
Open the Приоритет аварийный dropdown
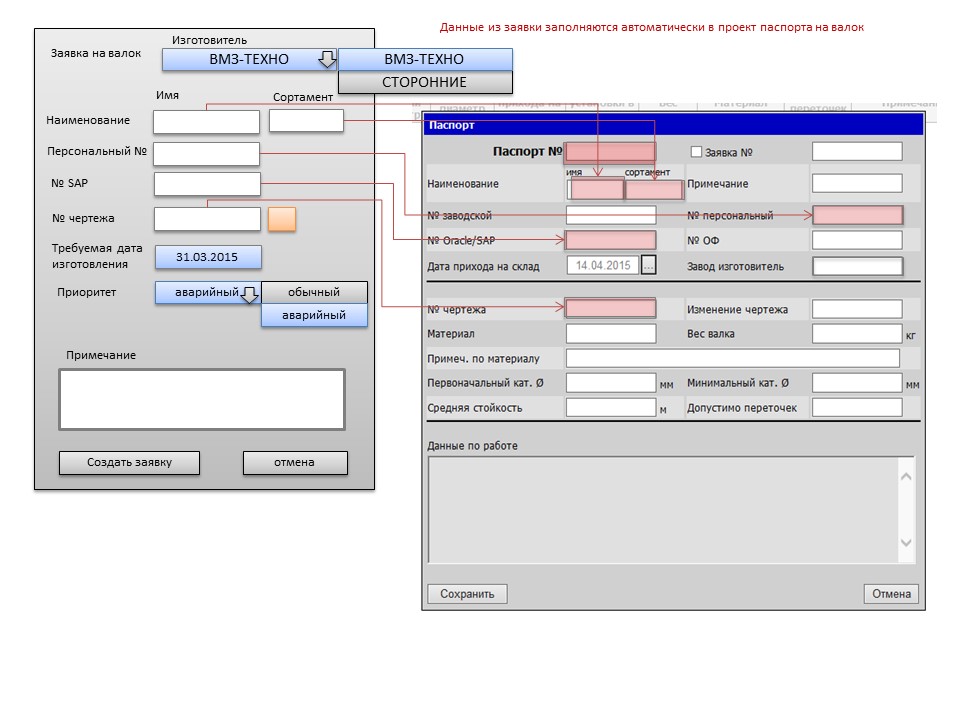click(208, 292)
